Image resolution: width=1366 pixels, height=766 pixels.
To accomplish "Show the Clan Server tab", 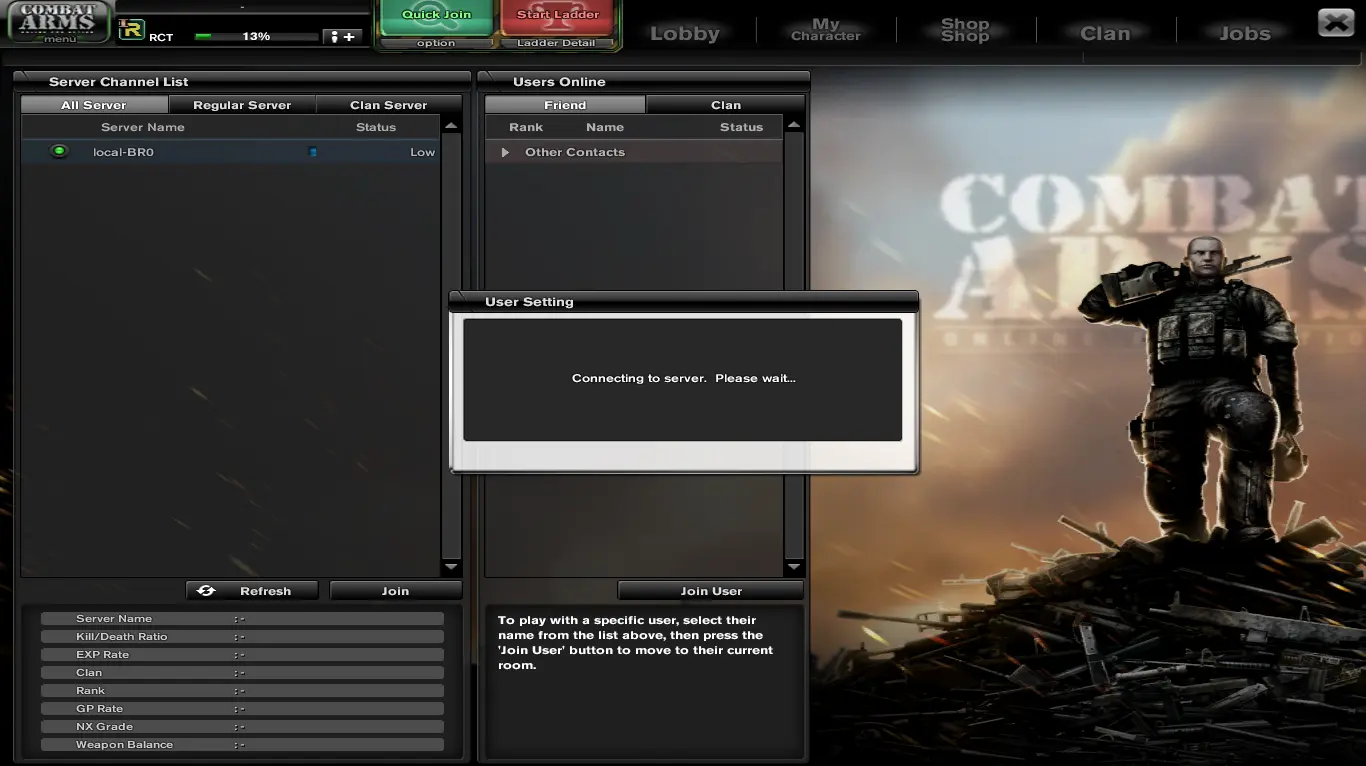I will pyautogui.click(x=389, y=105).
